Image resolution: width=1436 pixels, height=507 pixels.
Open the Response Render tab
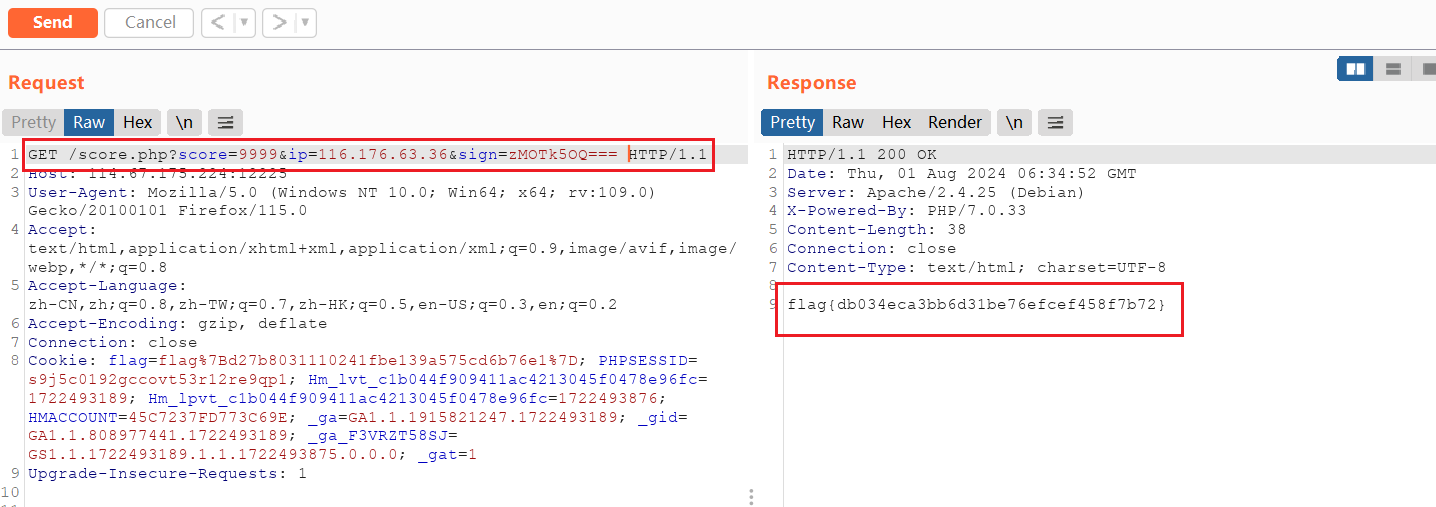[x=955, y=122]
